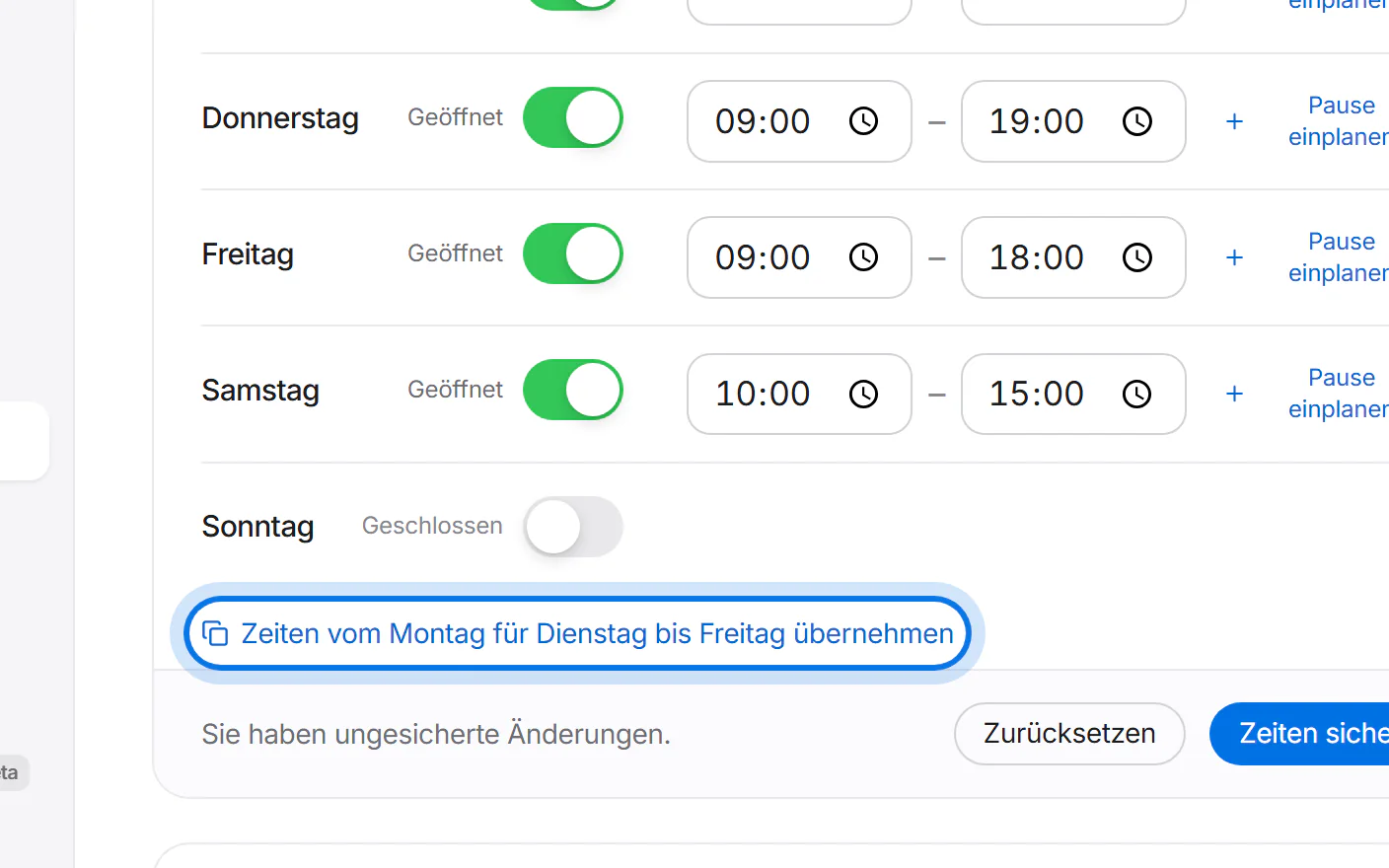Click the Geöffnet text in Freitag row
1389x868 pixels.
455,253
